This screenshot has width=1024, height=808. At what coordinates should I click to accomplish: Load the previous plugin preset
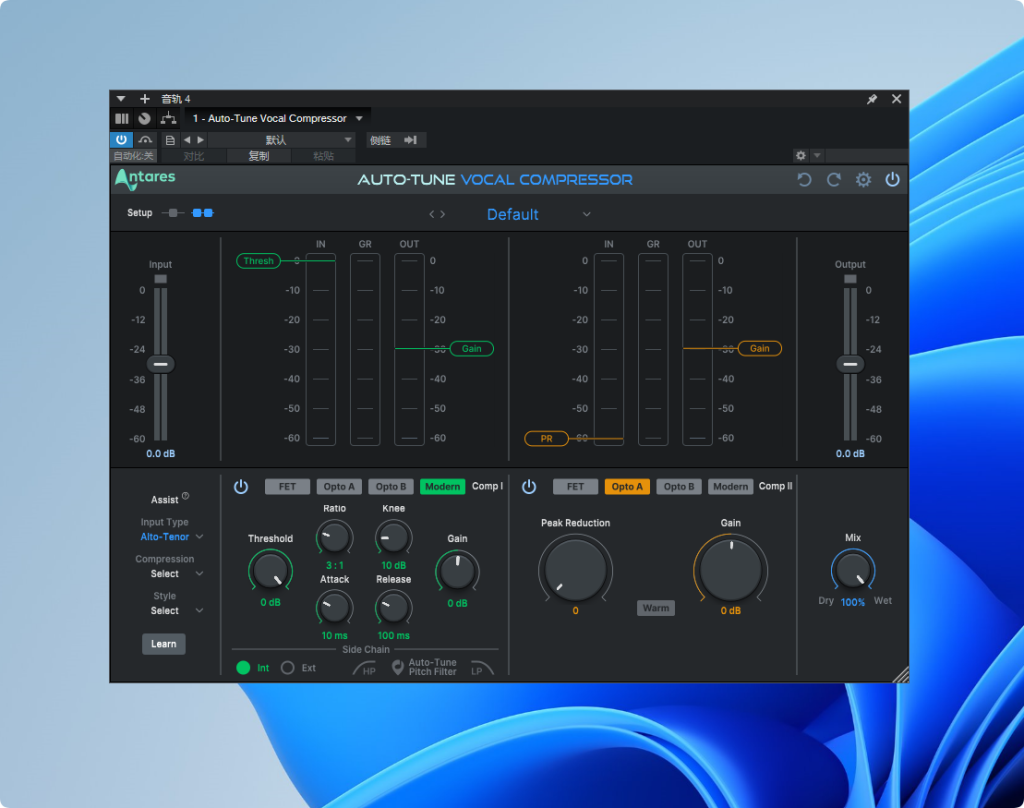click(432, 214)
